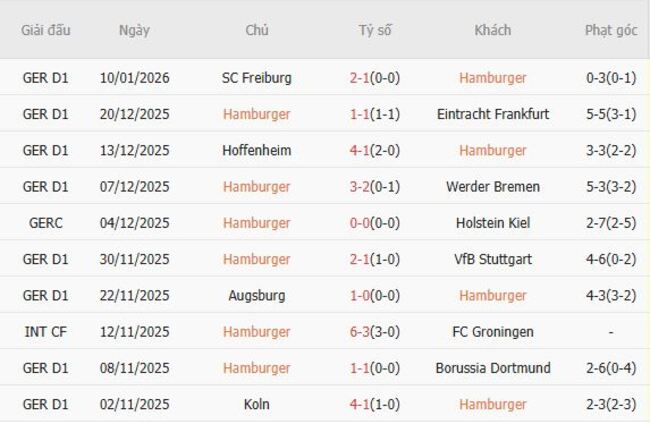Select the Borussia Dortmund team link
This screenshot has width=650, height=424.
click(492, 368)
